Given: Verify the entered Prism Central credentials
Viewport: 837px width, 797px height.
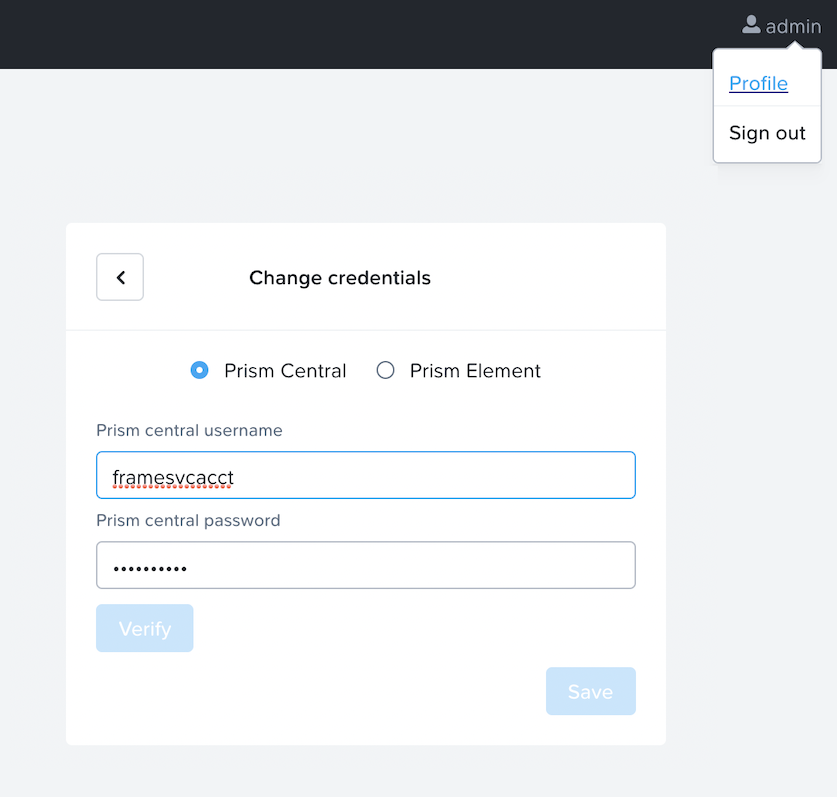Looking at the screenshot, I should coord(144,628).
